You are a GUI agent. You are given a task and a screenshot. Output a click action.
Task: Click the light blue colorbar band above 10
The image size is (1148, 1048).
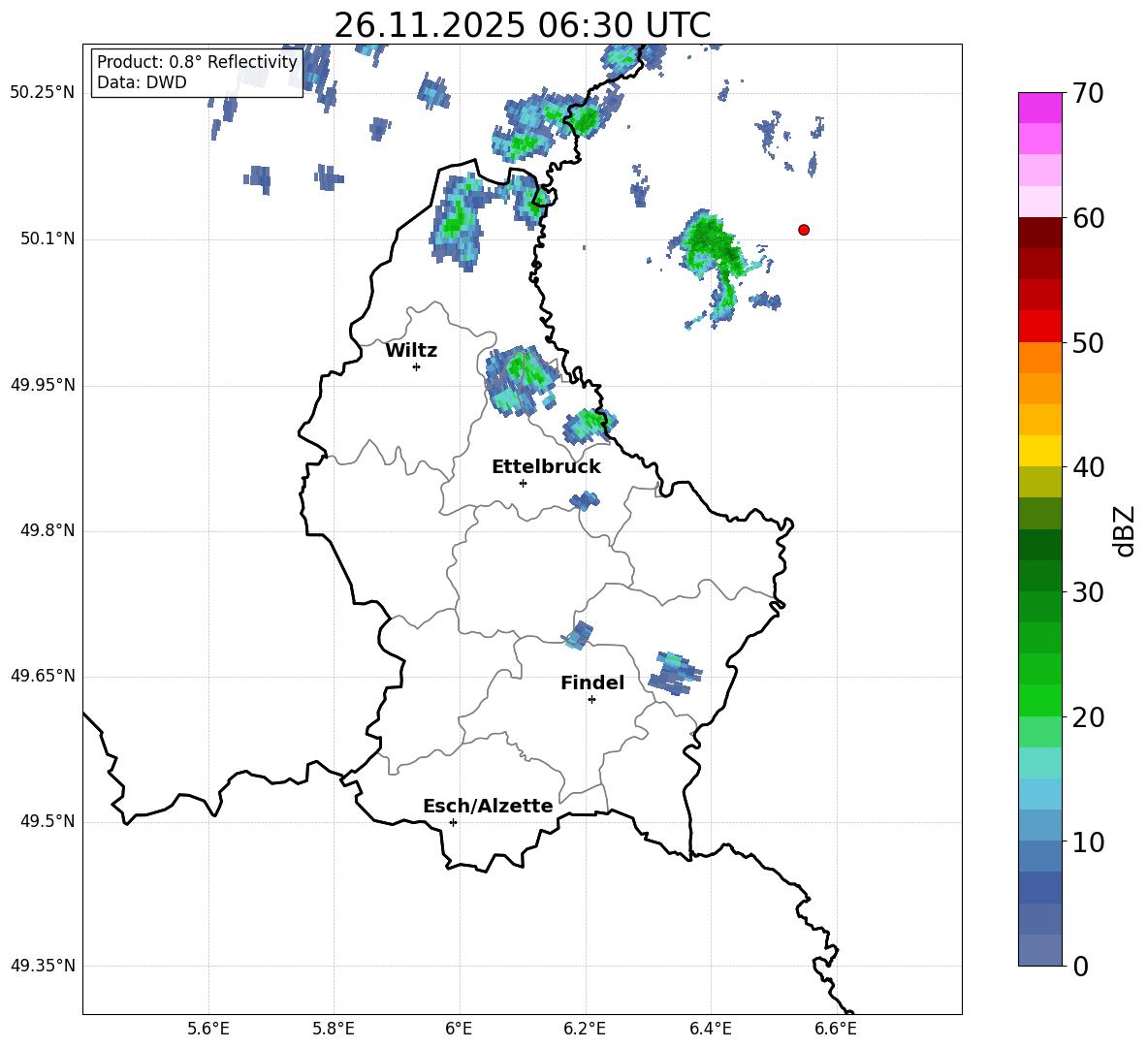pos(1040,794)
